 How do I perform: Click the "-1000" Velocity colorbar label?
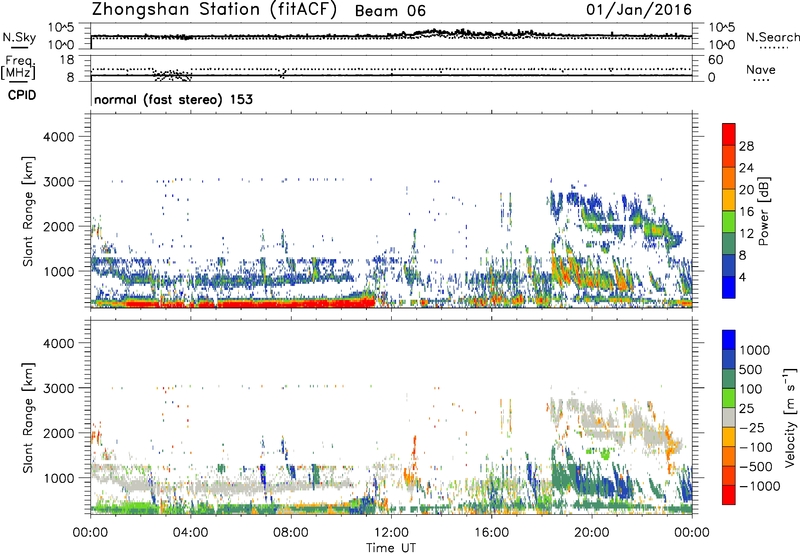point(760,486)
